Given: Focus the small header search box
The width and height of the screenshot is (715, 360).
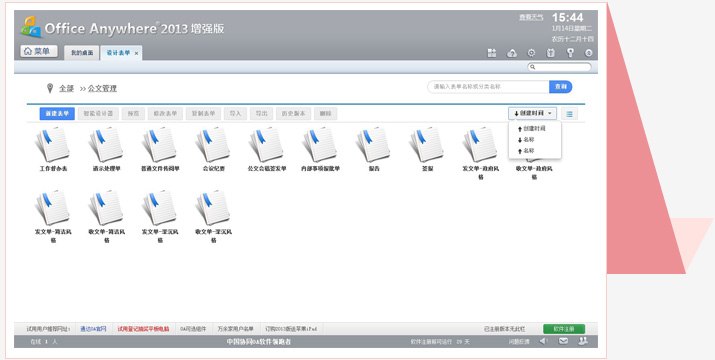Looking at the screenshot, I should (560, 67).
